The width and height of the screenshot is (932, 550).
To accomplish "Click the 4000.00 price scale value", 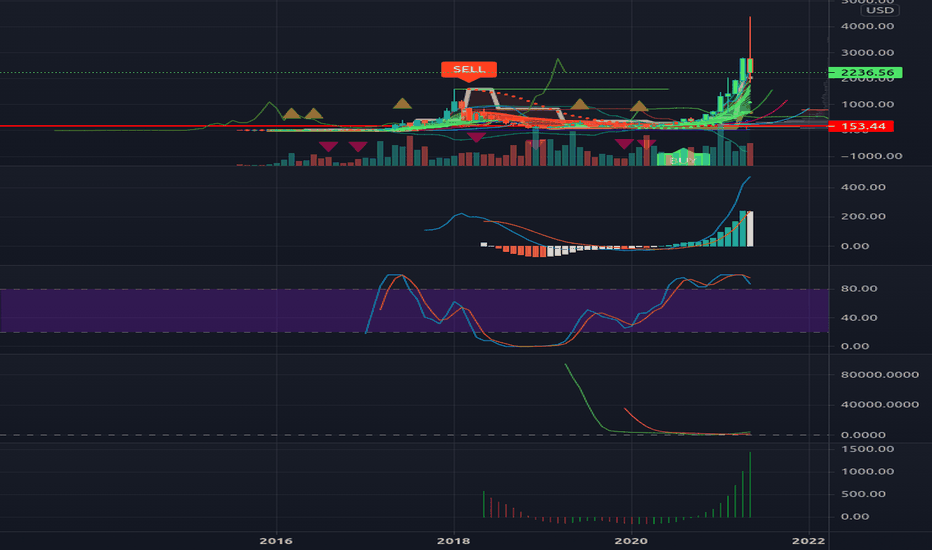I will coord(867,26).
